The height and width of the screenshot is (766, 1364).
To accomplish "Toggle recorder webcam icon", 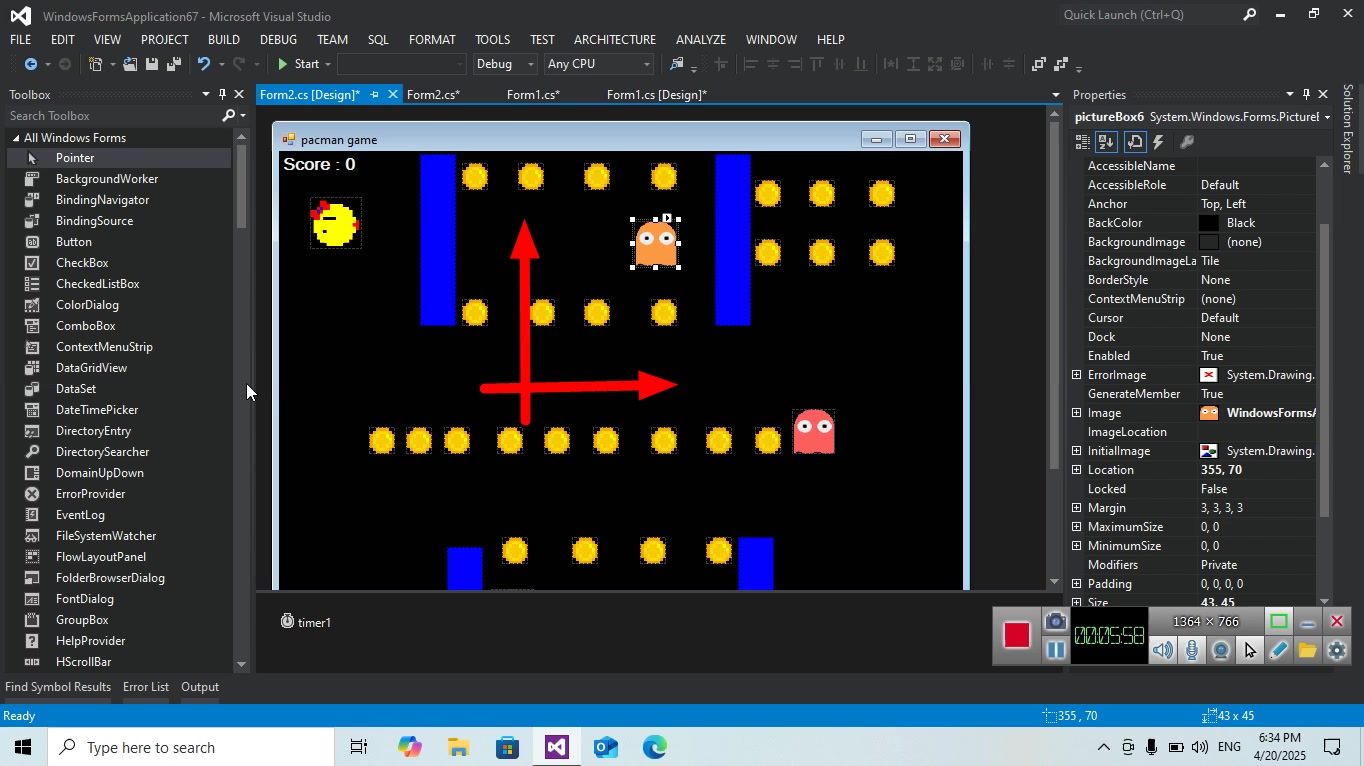I will (1221, 651).
